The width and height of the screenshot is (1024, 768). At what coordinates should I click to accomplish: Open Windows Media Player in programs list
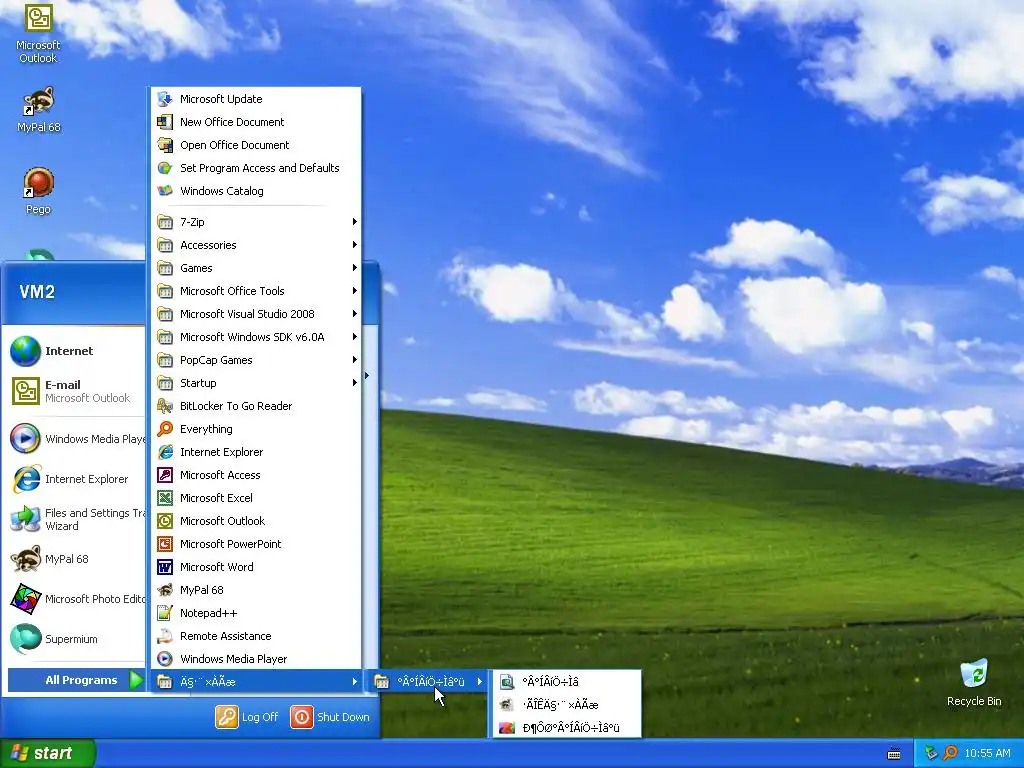coord(255,658)
